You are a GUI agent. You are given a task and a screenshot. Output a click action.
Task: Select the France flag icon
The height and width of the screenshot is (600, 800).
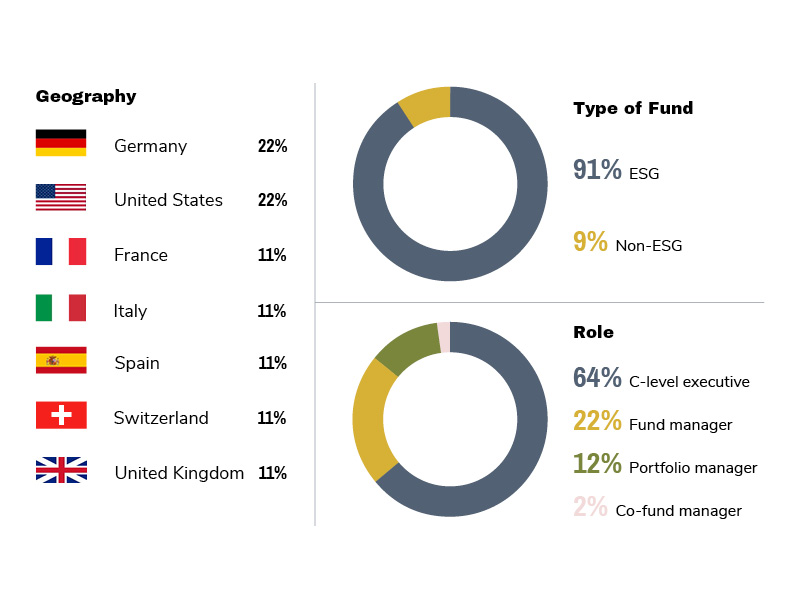click(61, 251)
